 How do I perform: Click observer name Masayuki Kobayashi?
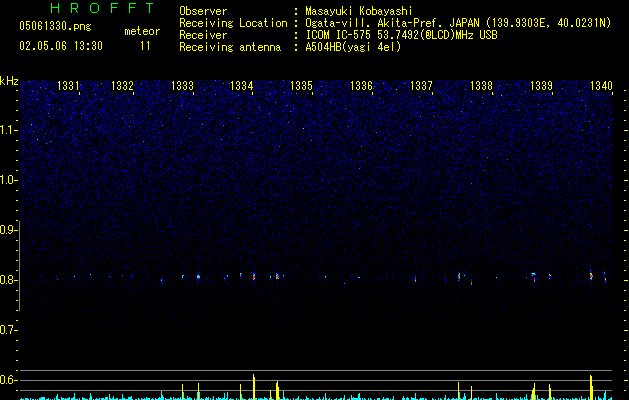[x=359, y=11]
